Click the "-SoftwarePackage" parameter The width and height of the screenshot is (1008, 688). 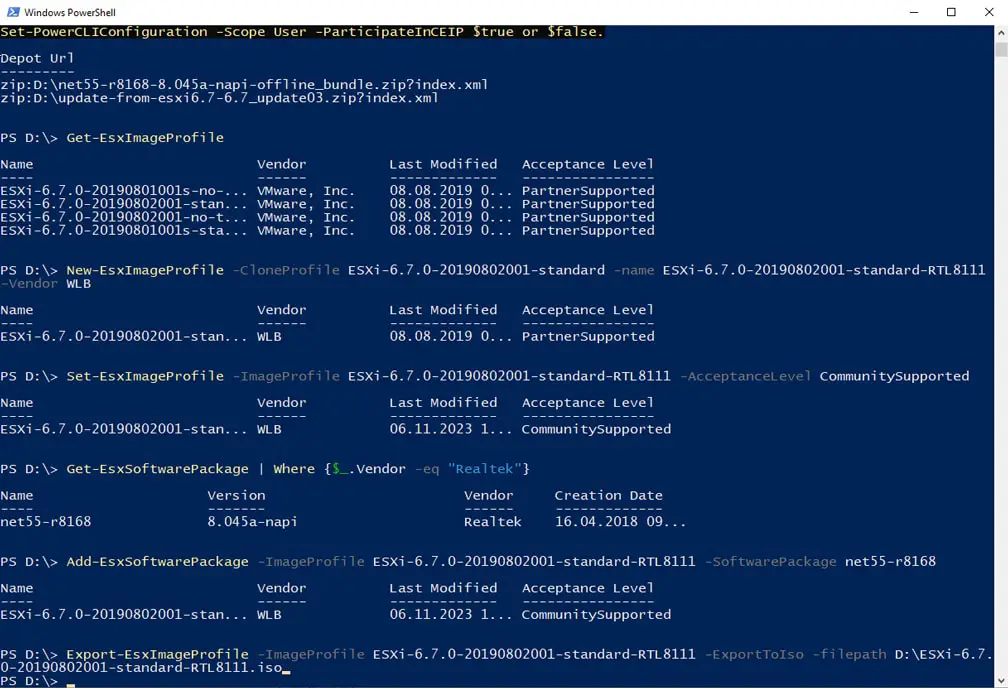pos(770,561)
